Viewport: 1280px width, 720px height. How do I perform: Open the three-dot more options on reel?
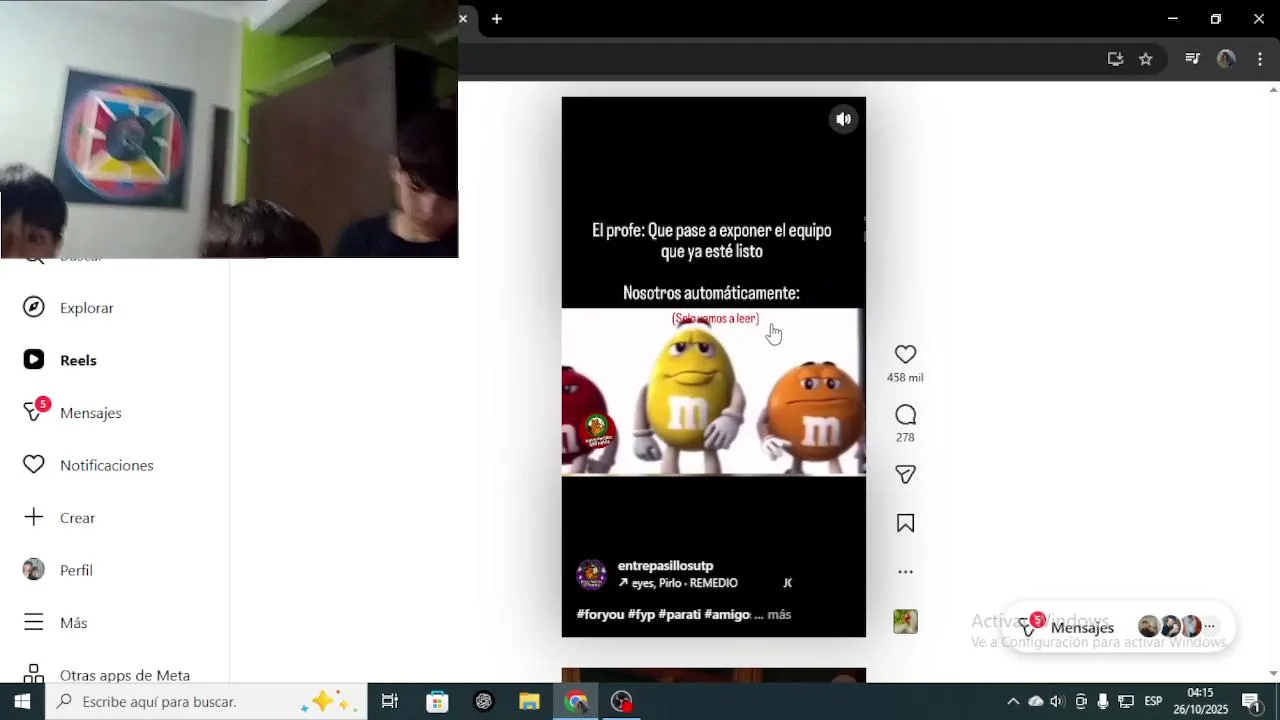(x=905, y=572)
